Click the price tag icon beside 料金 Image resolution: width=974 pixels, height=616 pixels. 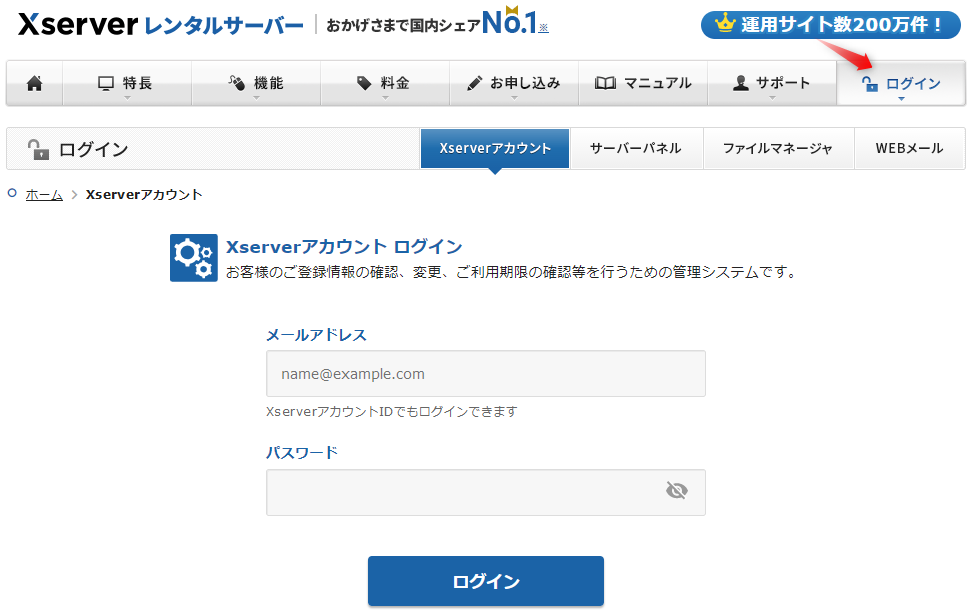coord(364,83)
